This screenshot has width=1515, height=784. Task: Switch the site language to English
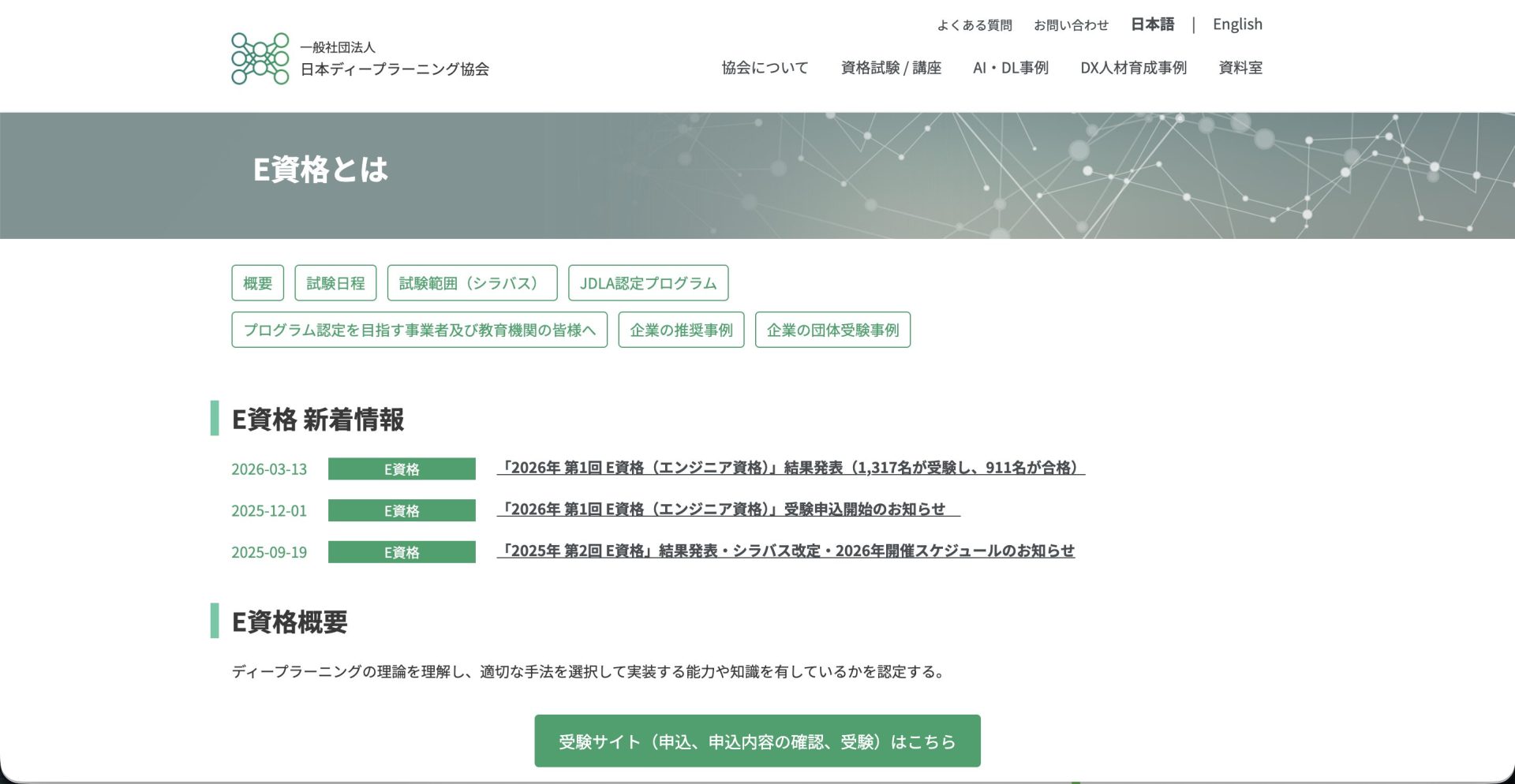tap(1237, 24)
